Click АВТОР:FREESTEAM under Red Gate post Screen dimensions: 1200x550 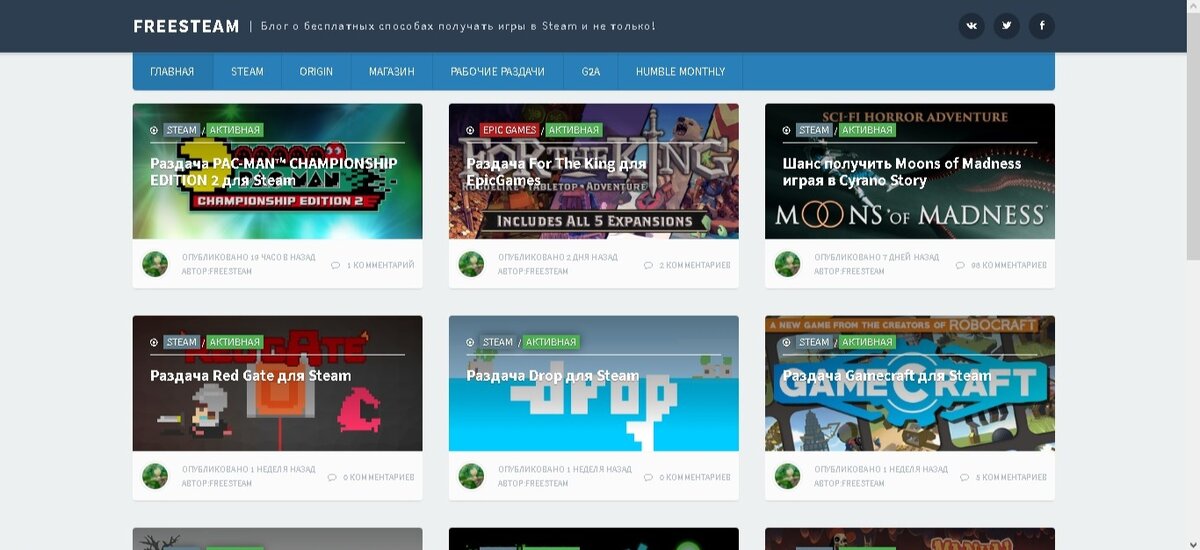pyautogui.click(x=217, y=483)
